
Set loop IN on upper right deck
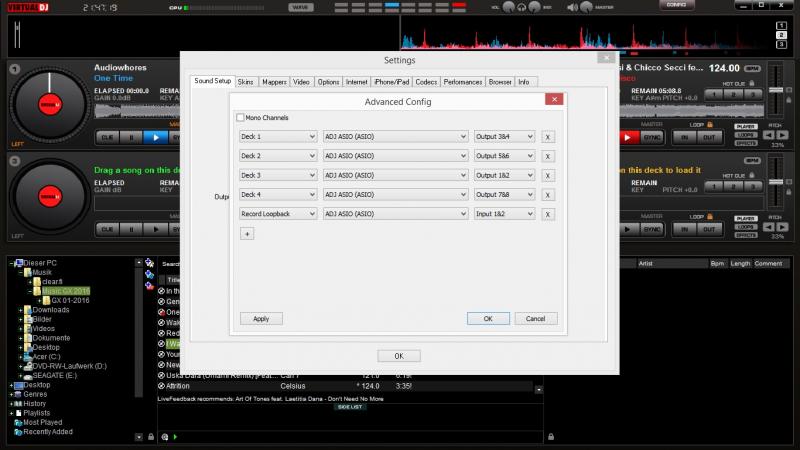(x=684, y=137)
